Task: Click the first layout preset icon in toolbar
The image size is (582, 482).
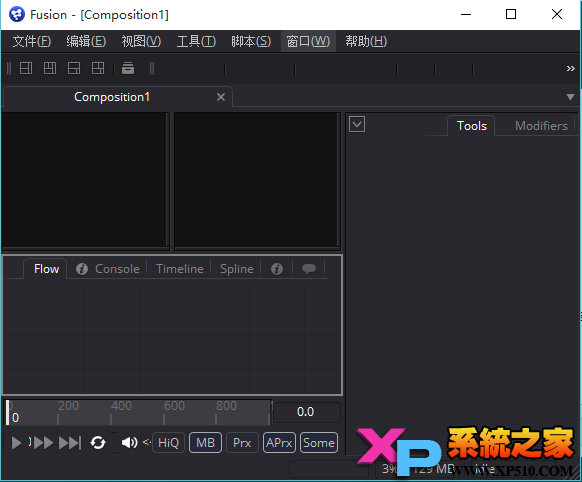Action: click(26, 68)
